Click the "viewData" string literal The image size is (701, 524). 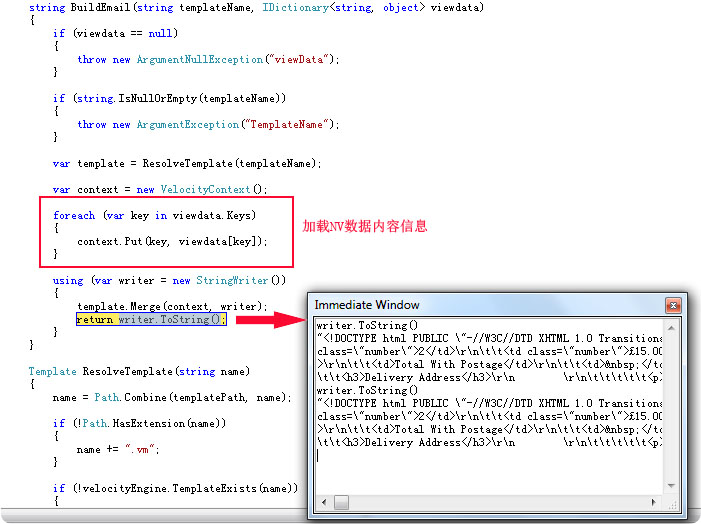(x=299, y=59)
